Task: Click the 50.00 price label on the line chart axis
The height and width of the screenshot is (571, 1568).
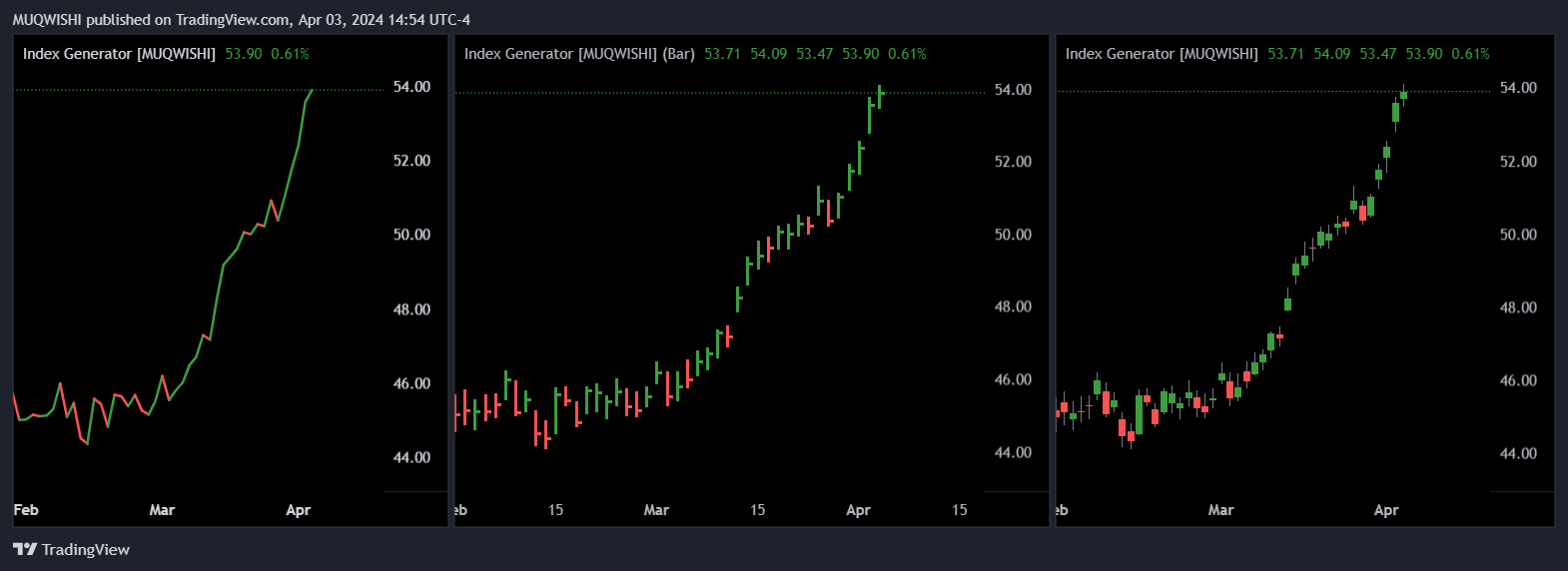Action: click(x=411, y=235)
